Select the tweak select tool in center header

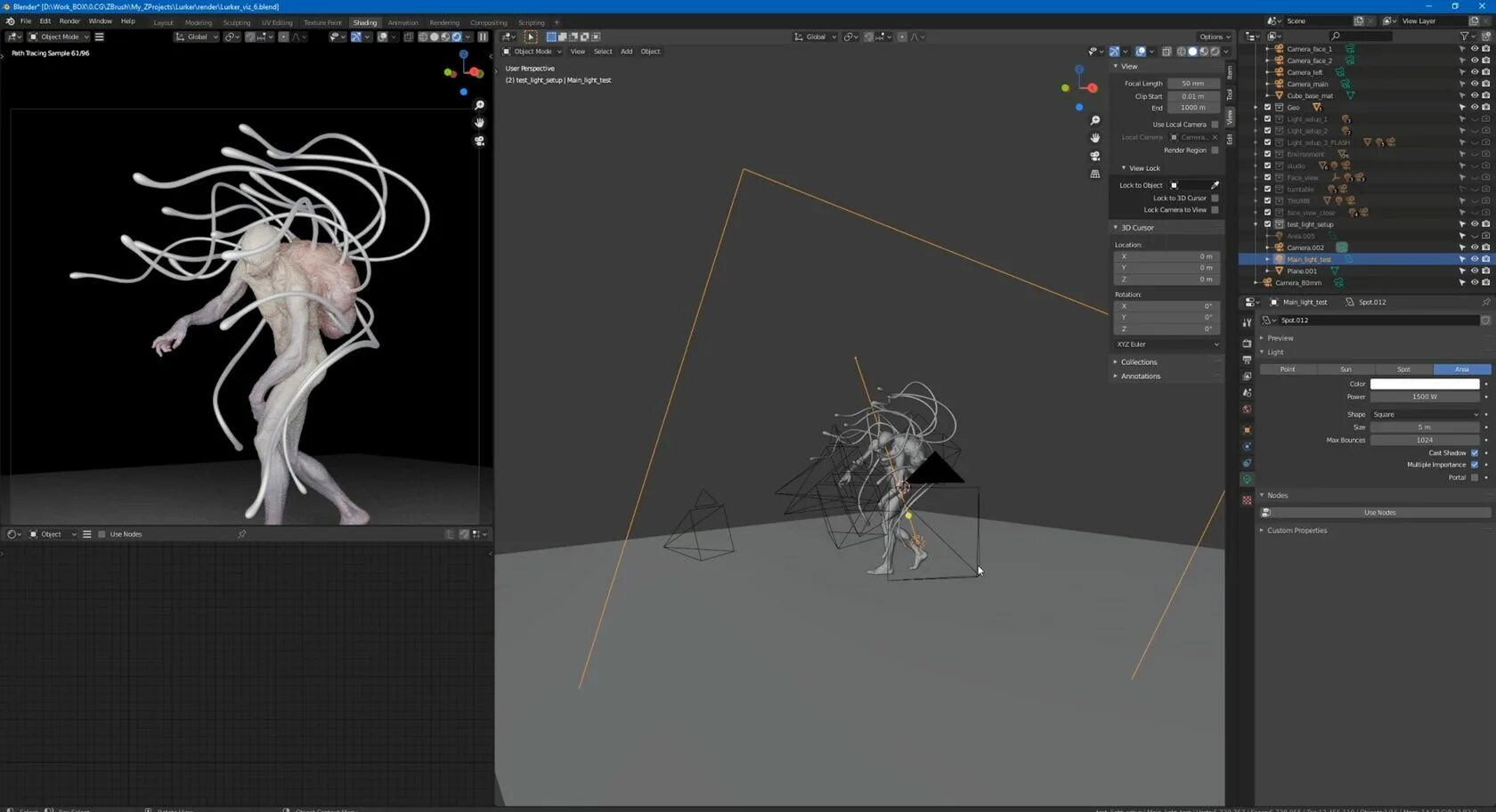pyautogui.click(x=531, y=37)
